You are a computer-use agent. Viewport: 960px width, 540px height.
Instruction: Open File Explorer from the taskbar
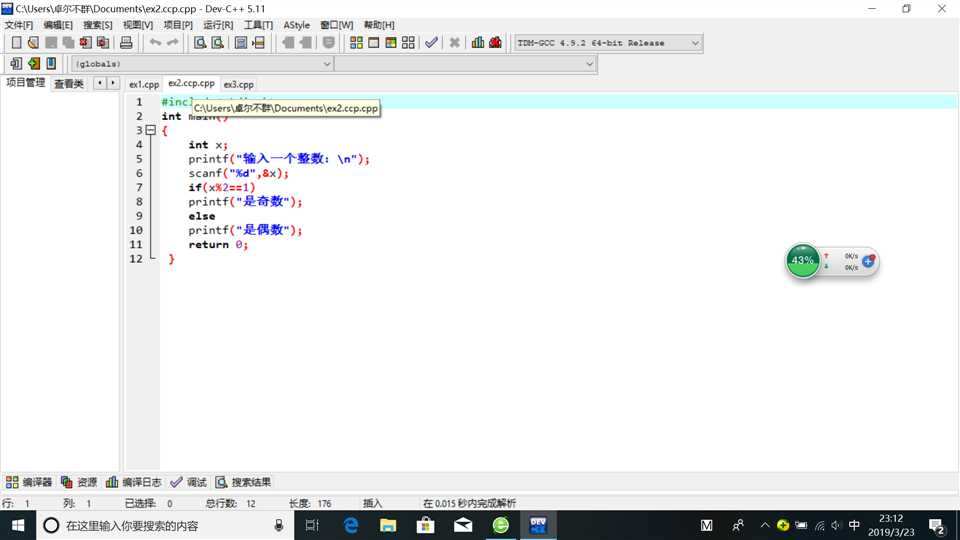(x=388, y=525)
